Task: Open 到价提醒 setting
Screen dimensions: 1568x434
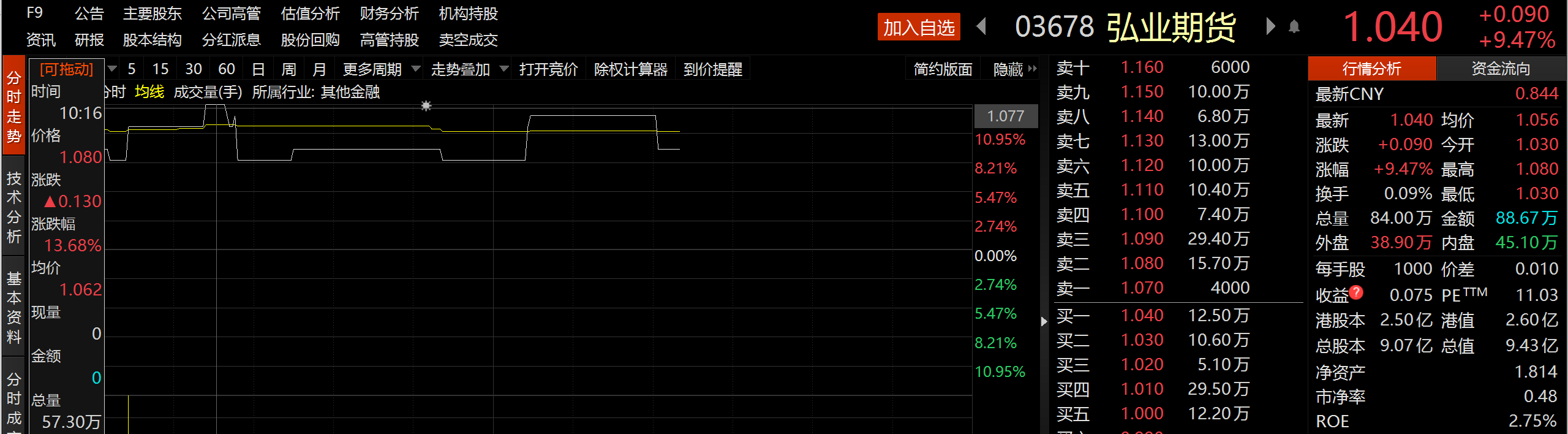Action: [x=713, y=69]
